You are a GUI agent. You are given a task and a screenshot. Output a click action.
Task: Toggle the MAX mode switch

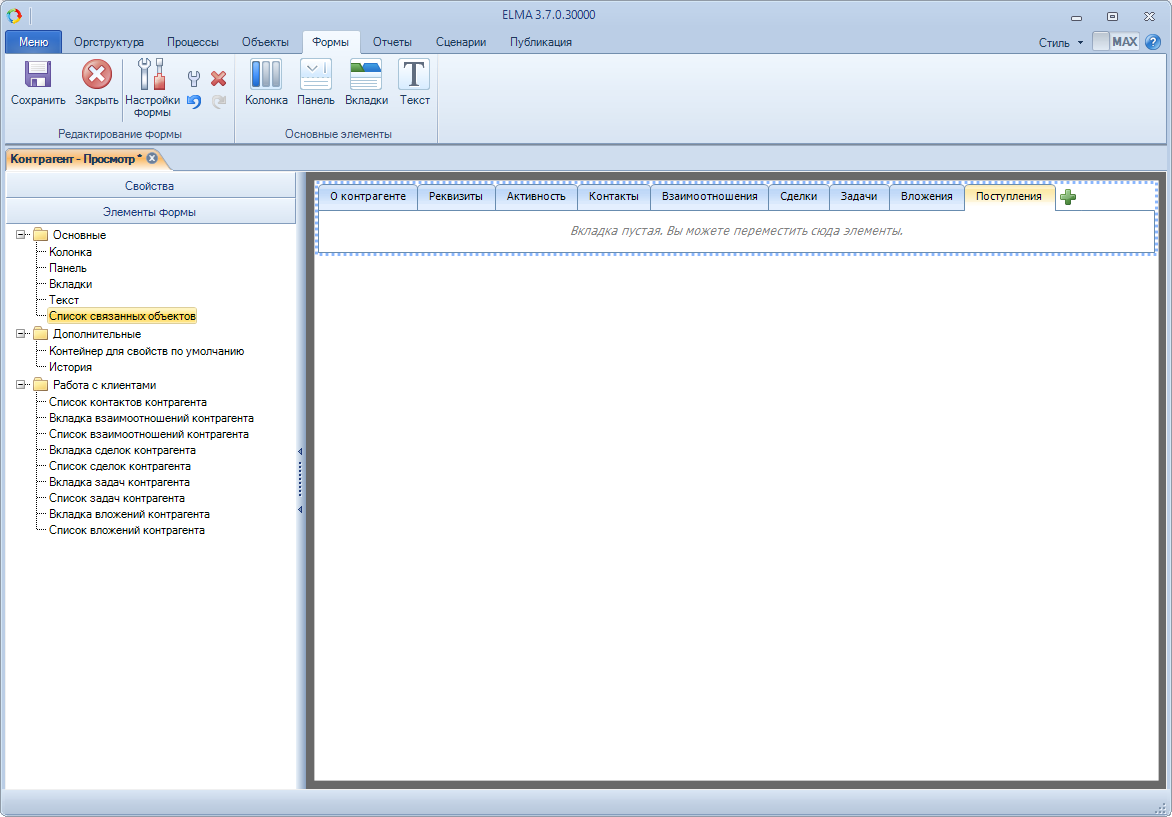1115,42
